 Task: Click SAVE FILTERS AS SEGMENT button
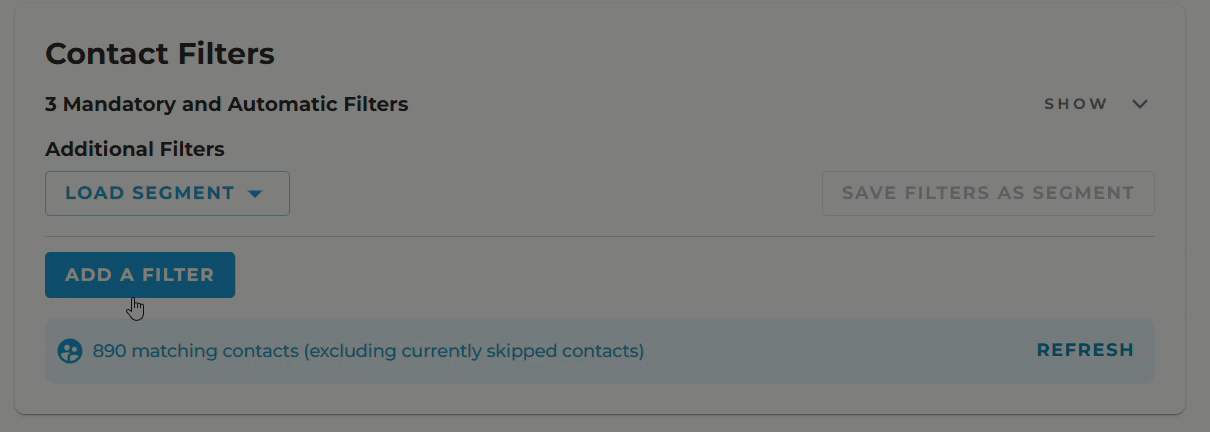pyautogui.click(x=988, y=193)
